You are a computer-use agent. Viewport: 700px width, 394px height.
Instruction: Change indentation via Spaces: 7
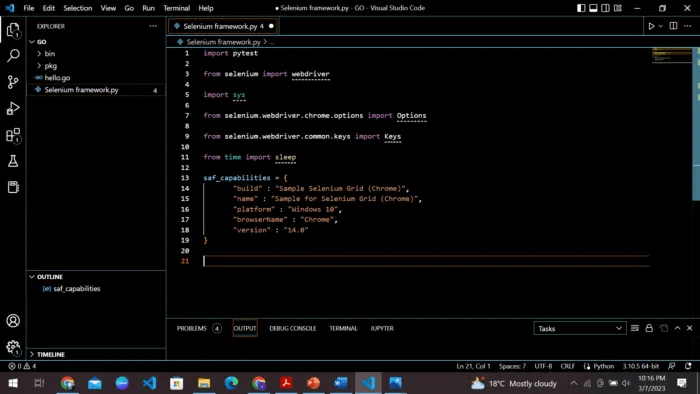[x=512, y=366]
